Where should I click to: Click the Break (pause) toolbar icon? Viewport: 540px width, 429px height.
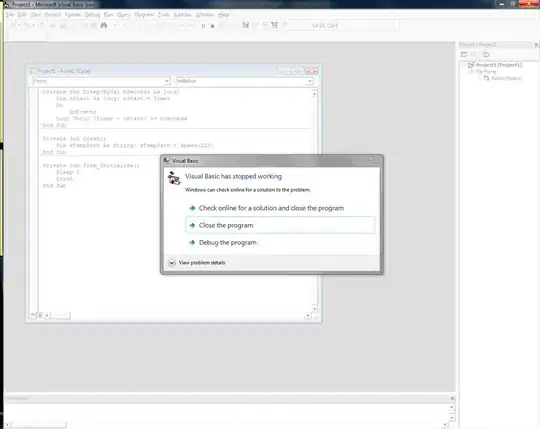[x=203, y=26]
